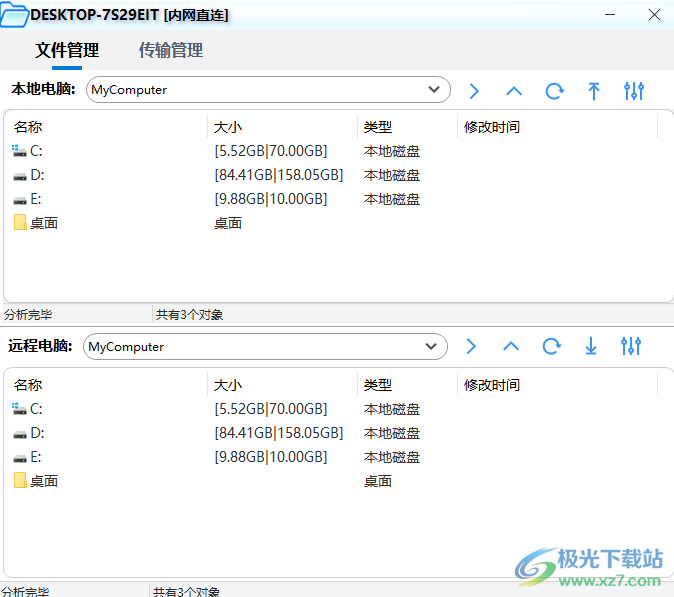
Task: Open the 远程电脑 settings sliders icon
Action: pos(631,346)
